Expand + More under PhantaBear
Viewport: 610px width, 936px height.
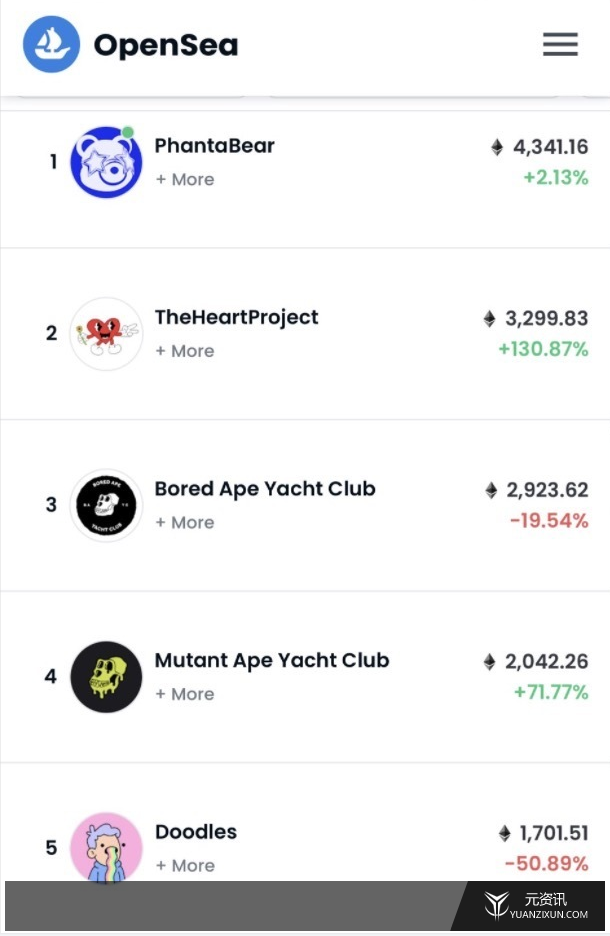[x=184, y=179]
